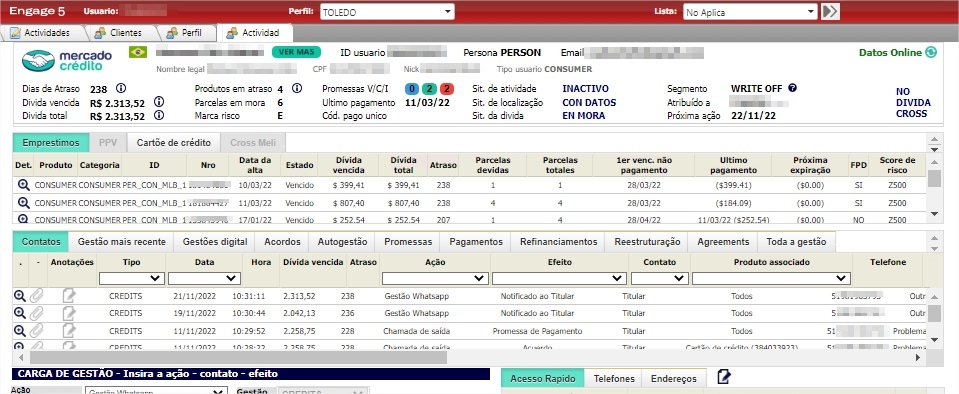Click attachment paperclip on 19/11/2022 row
This screenshot has height=394, width=959.
[x=37, y=313]
